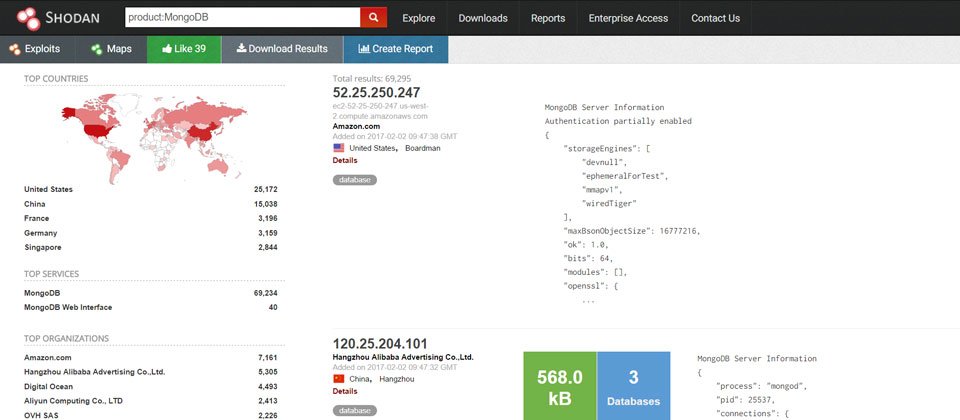Image resolution: width=960 pixels, height=420 pixels.
Task: Click the Exploits icon
Action: tap(14, 49)
